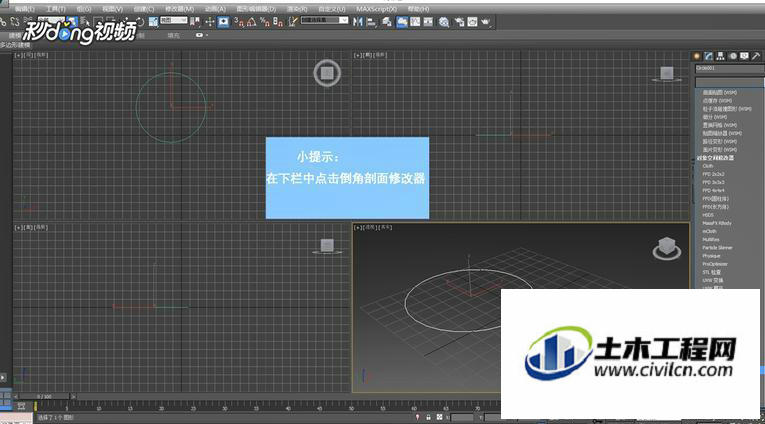Switch to Create command panel tab
Image resolution: width=765 pixels, height=424 pixels.
coord(697,56)
